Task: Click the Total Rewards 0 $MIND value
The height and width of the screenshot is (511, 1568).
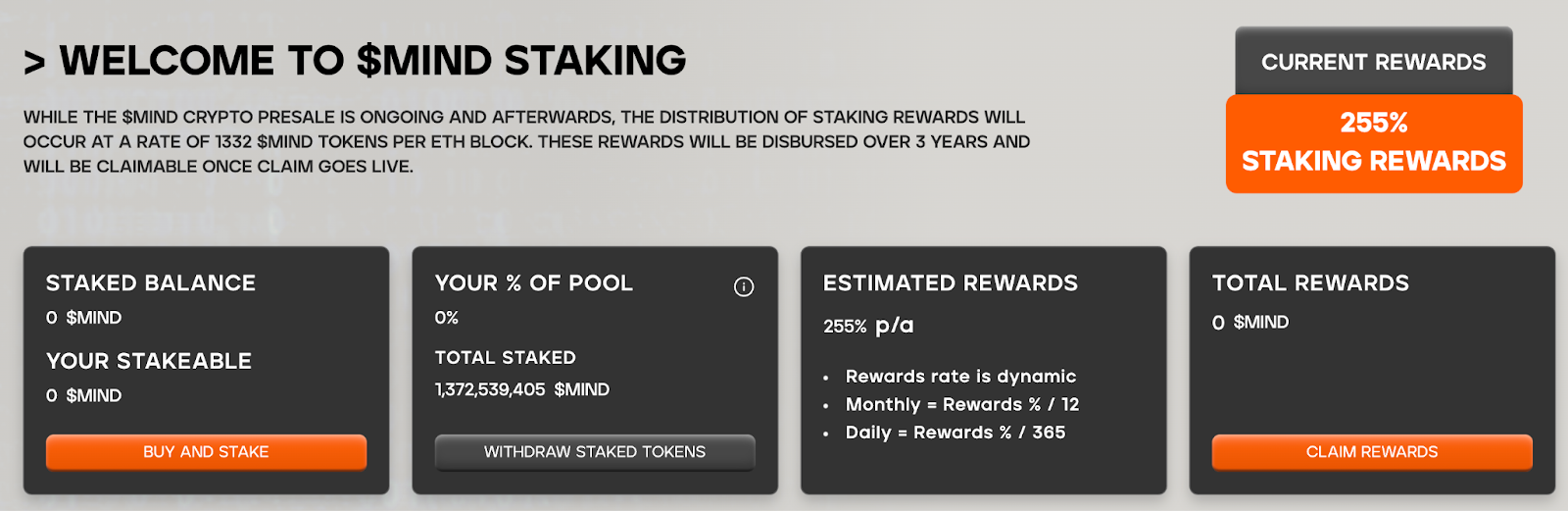Action: (1250, 322)
